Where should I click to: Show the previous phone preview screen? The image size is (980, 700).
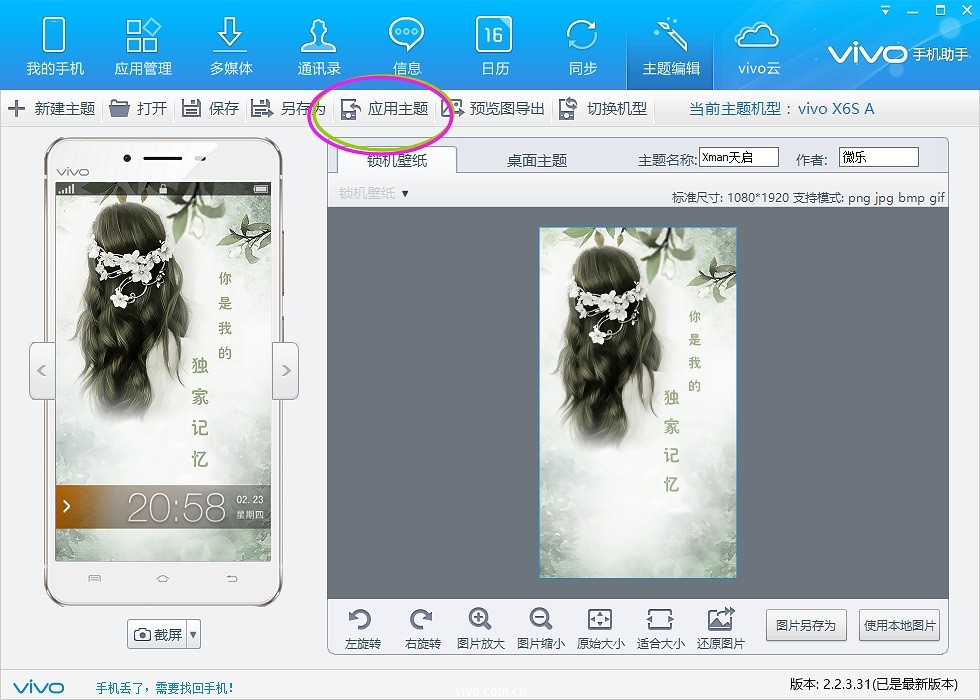[x=42, y=371]
